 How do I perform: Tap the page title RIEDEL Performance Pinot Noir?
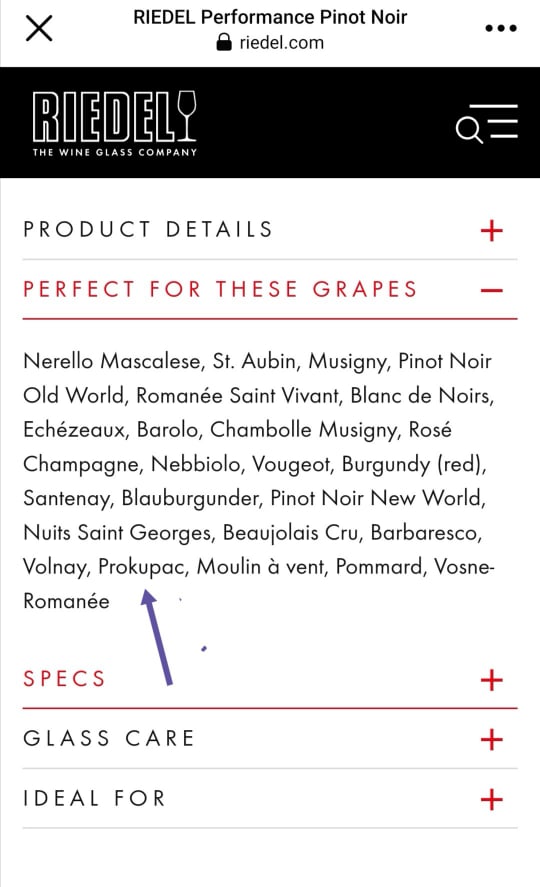(x=270, y=17)
